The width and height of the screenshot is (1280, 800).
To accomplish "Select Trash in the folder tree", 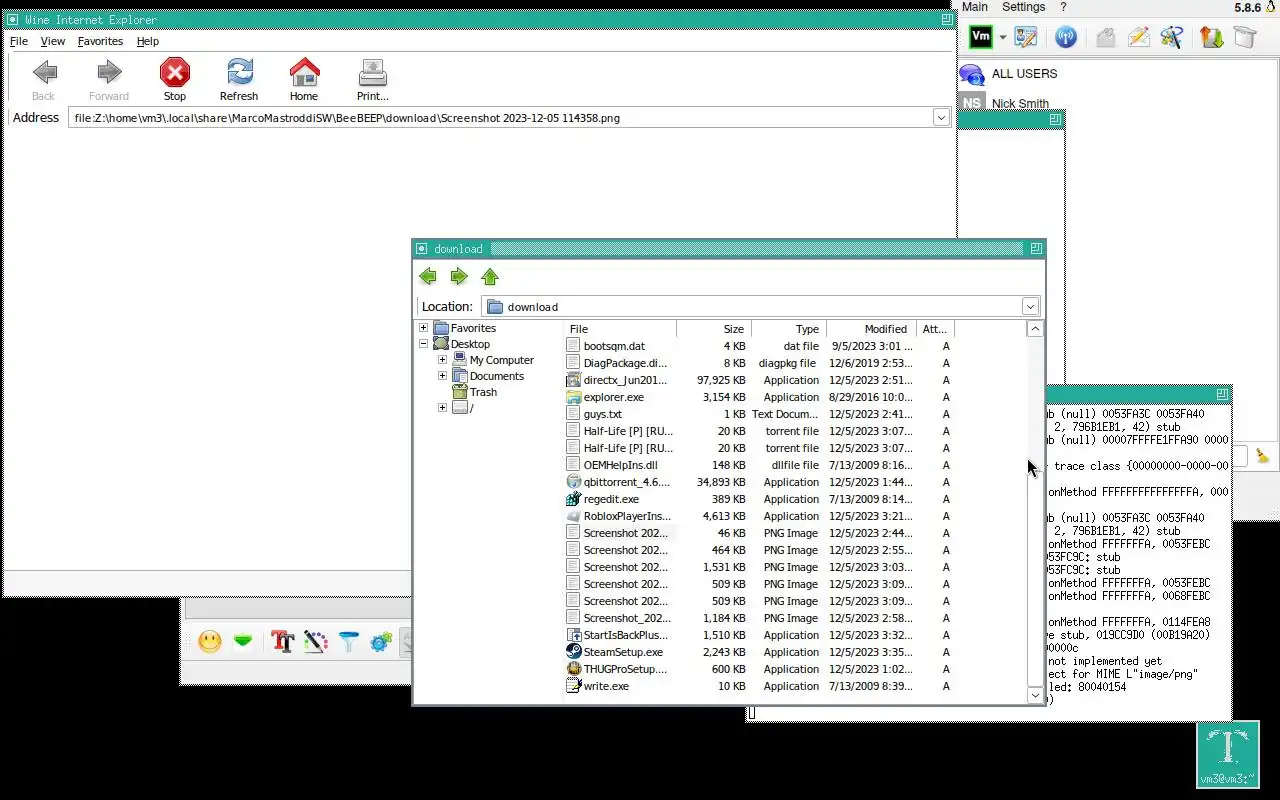I will click(x=483, y=392).
